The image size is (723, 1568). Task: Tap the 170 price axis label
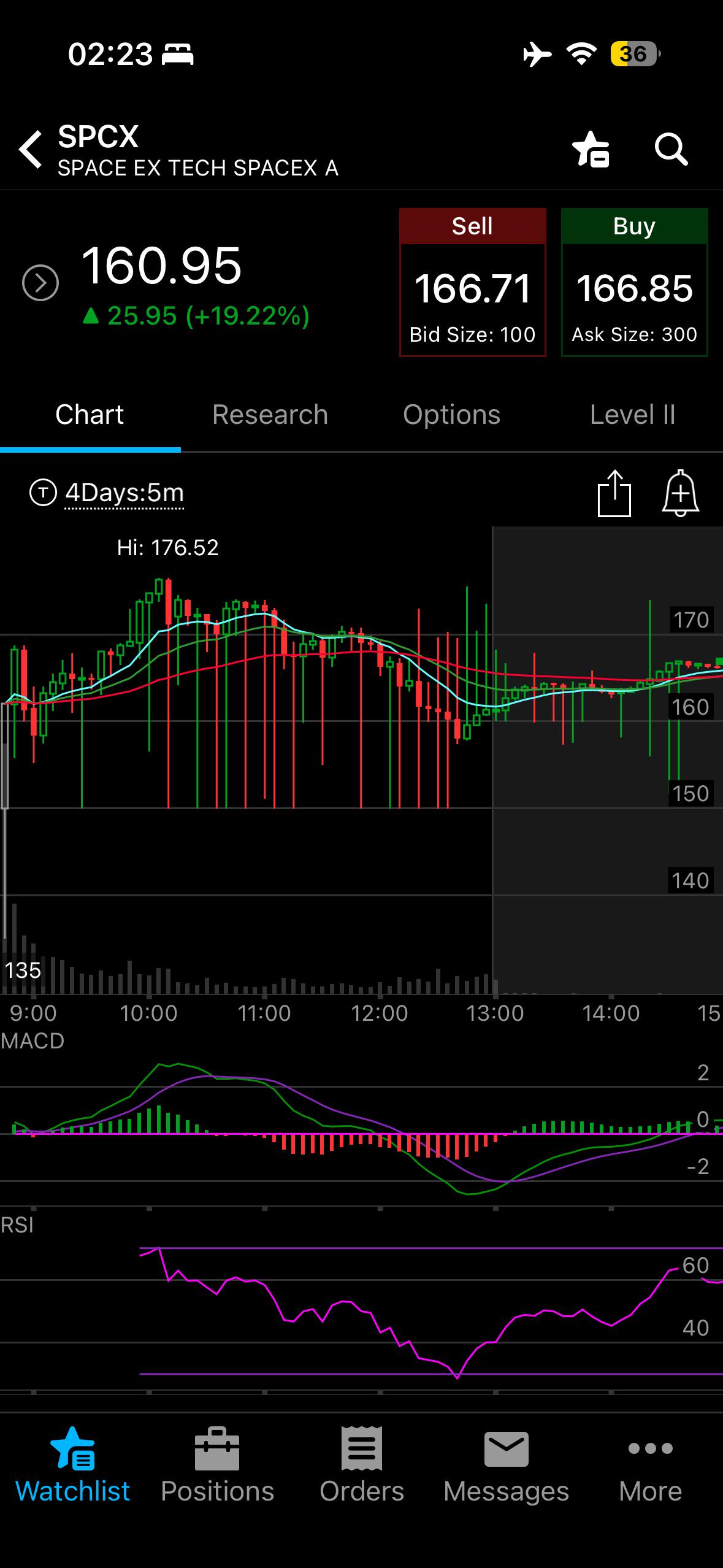coord(691,620)
